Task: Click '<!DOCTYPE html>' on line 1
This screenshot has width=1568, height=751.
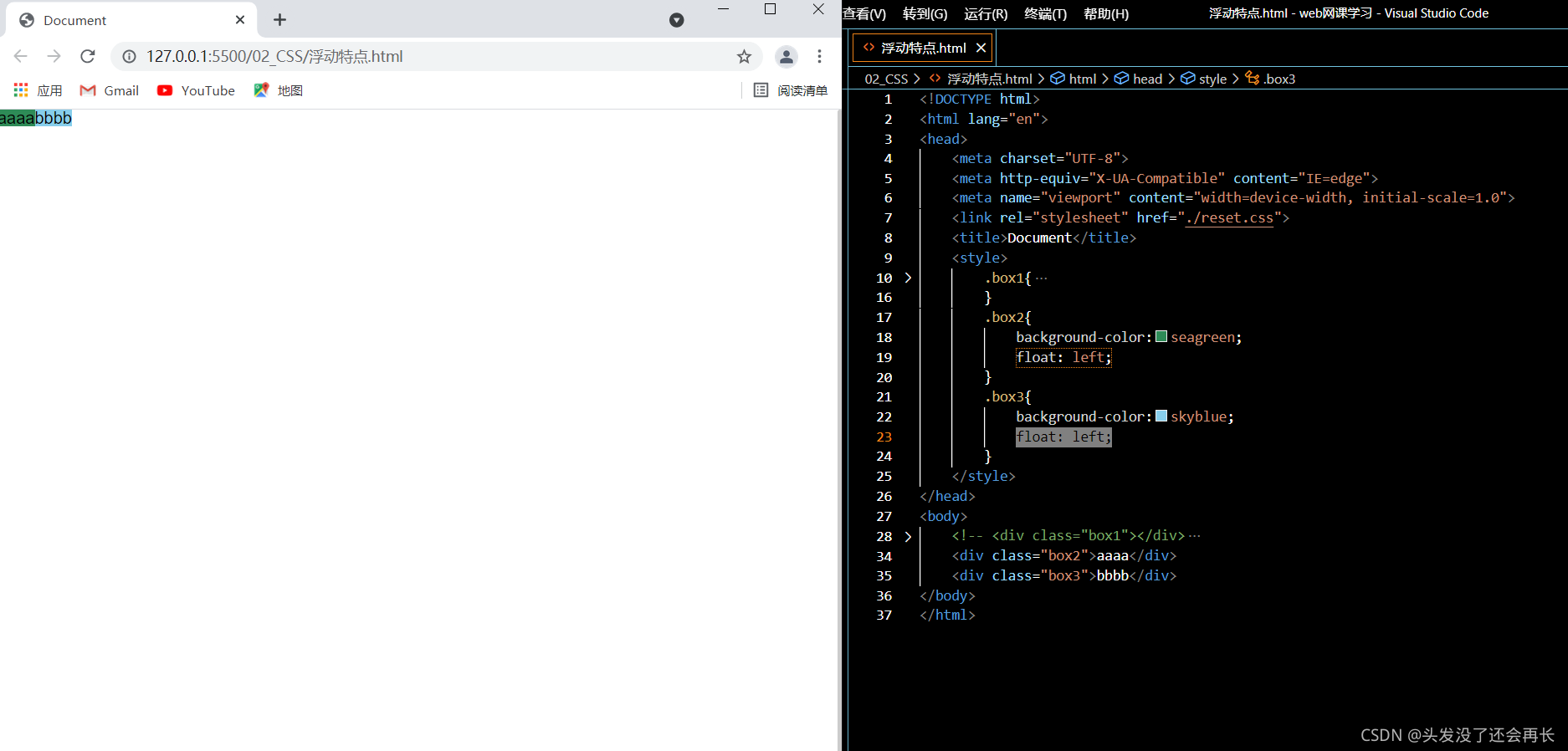Action: point(980,99)
